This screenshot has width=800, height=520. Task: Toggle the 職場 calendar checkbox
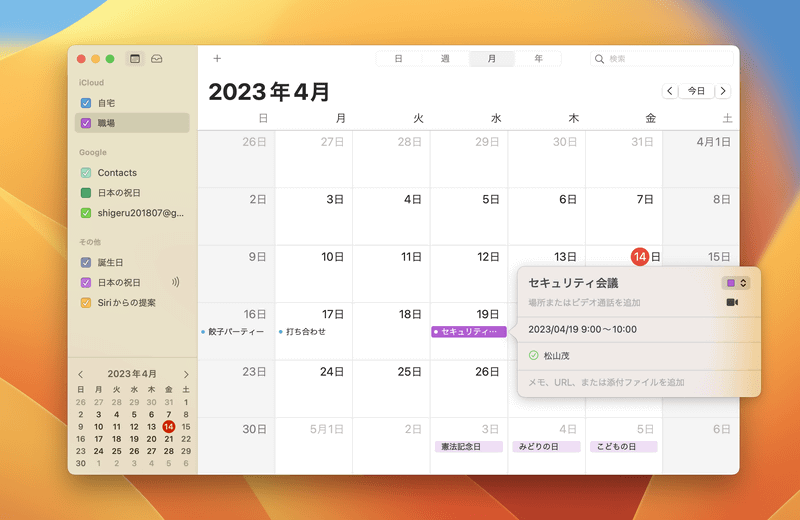point(86,123)
